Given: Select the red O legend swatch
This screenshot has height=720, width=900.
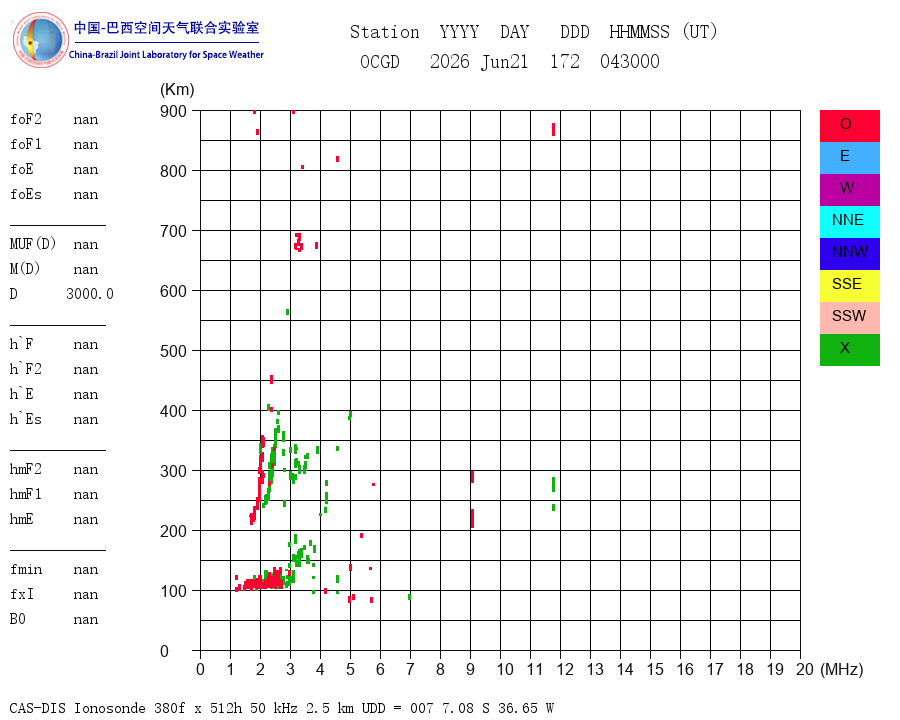Looking at the screenshot, I should (849, 126).
